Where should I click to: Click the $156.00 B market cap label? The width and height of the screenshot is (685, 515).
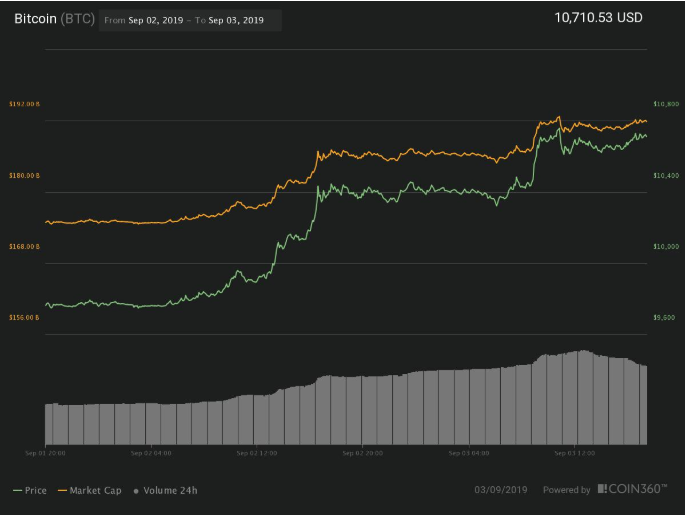[x=24, y=317]
